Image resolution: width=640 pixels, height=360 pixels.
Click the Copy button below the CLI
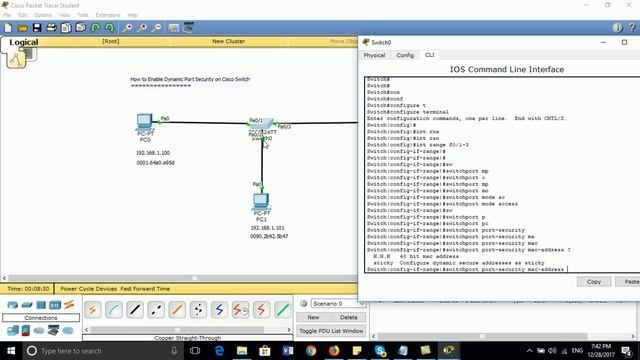594,282
